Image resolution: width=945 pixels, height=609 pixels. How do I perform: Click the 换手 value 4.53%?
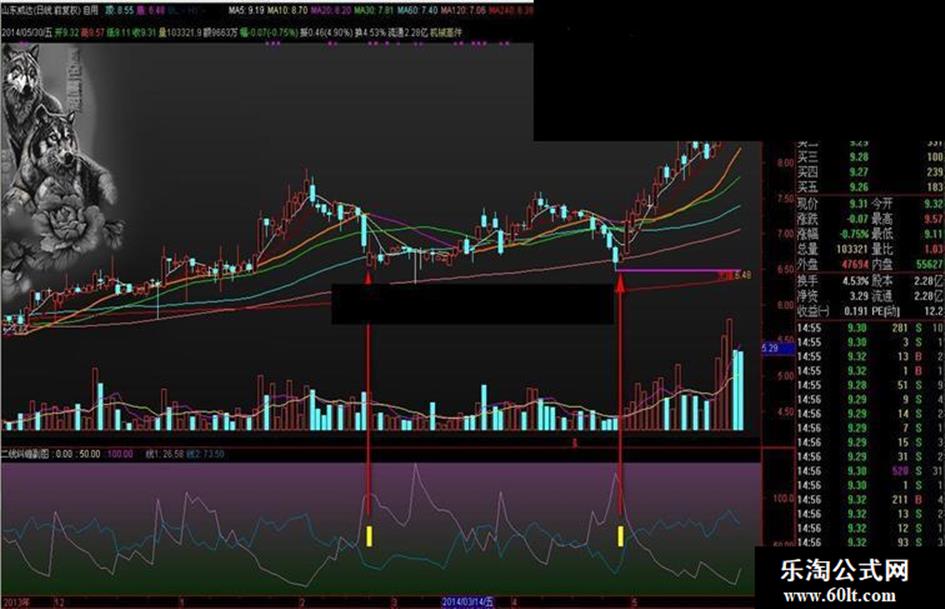[856, 281]
